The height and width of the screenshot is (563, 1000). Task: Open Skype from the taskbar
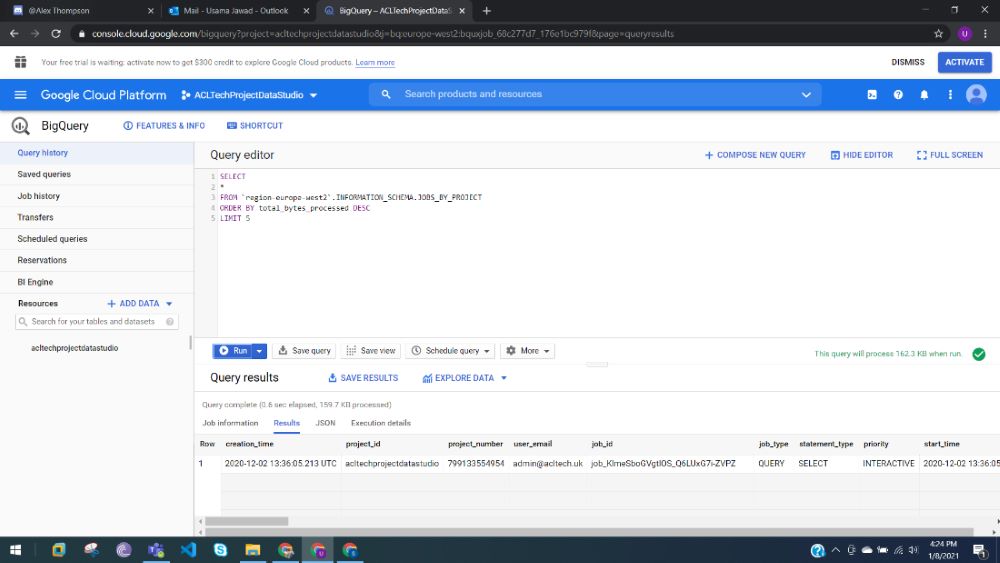point(221,550)
